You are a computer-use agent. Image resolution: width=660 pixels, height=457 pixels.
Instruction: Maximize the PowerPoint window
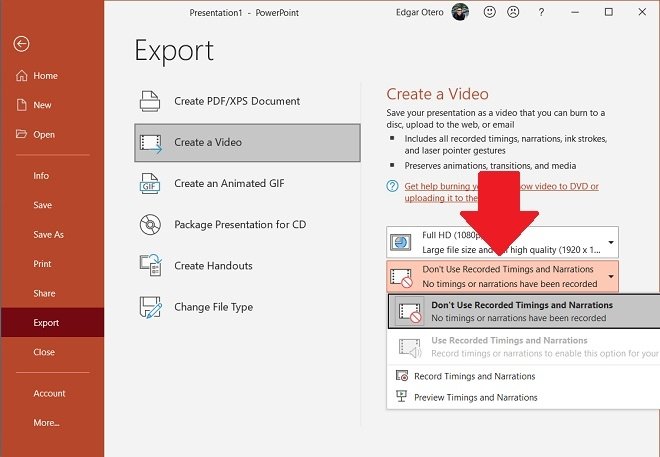[609, 12]
